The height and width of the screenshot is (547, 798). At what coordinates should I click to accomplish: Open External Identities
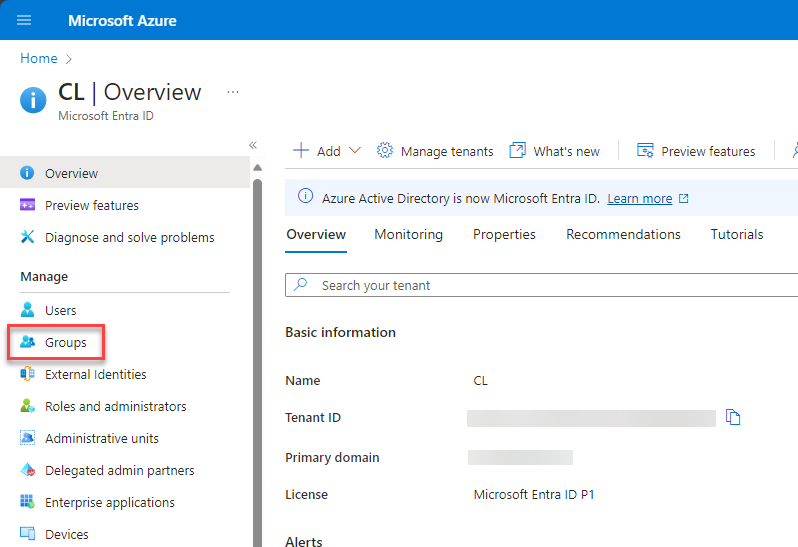click(96, 375)
